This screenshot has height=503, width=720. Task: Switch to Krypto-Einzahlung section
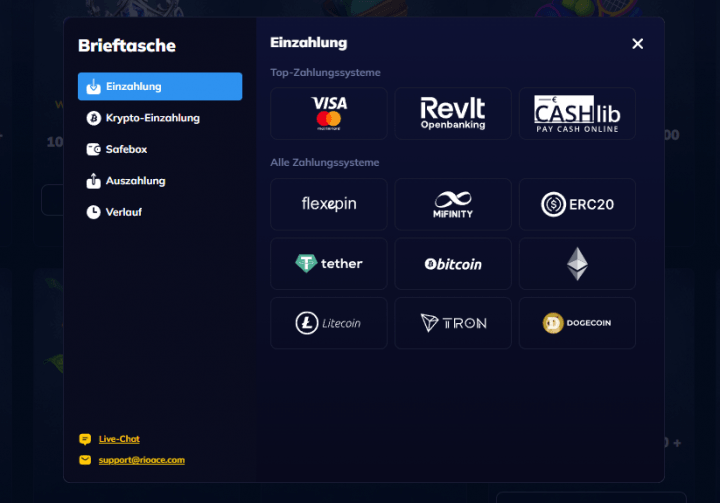[160, 118]
